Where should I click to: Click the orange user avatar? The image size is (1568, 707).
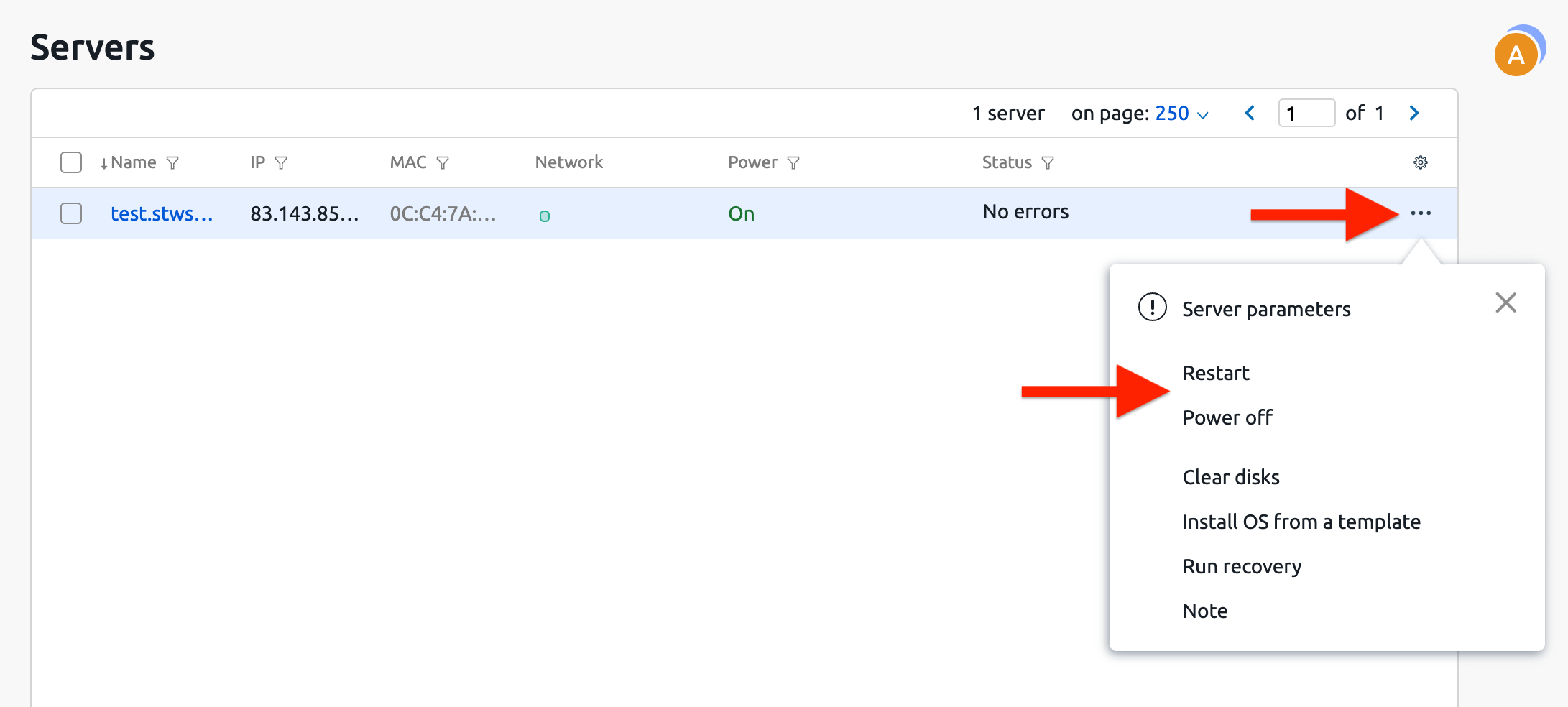(x=1516, y=55)
